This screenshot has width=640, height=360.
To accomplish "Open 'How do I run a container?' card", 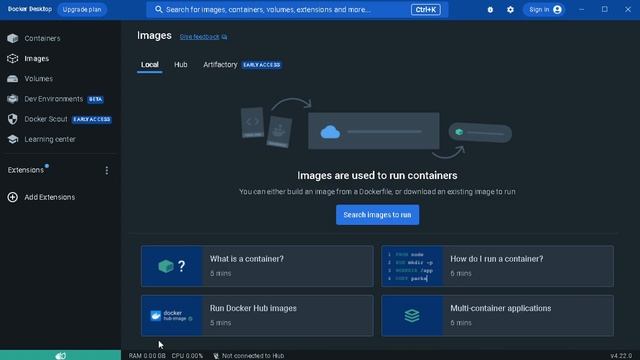I will coord(497,266).
